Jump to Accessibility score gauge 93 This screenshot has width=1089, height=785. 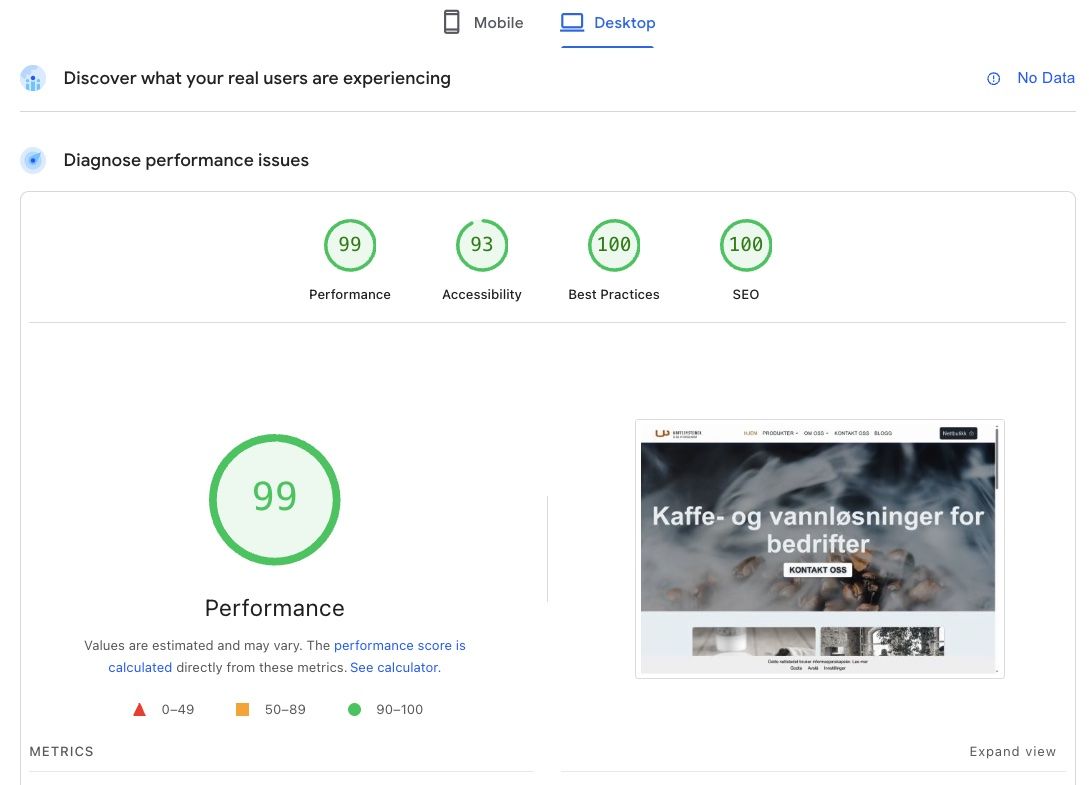(482, 245)
